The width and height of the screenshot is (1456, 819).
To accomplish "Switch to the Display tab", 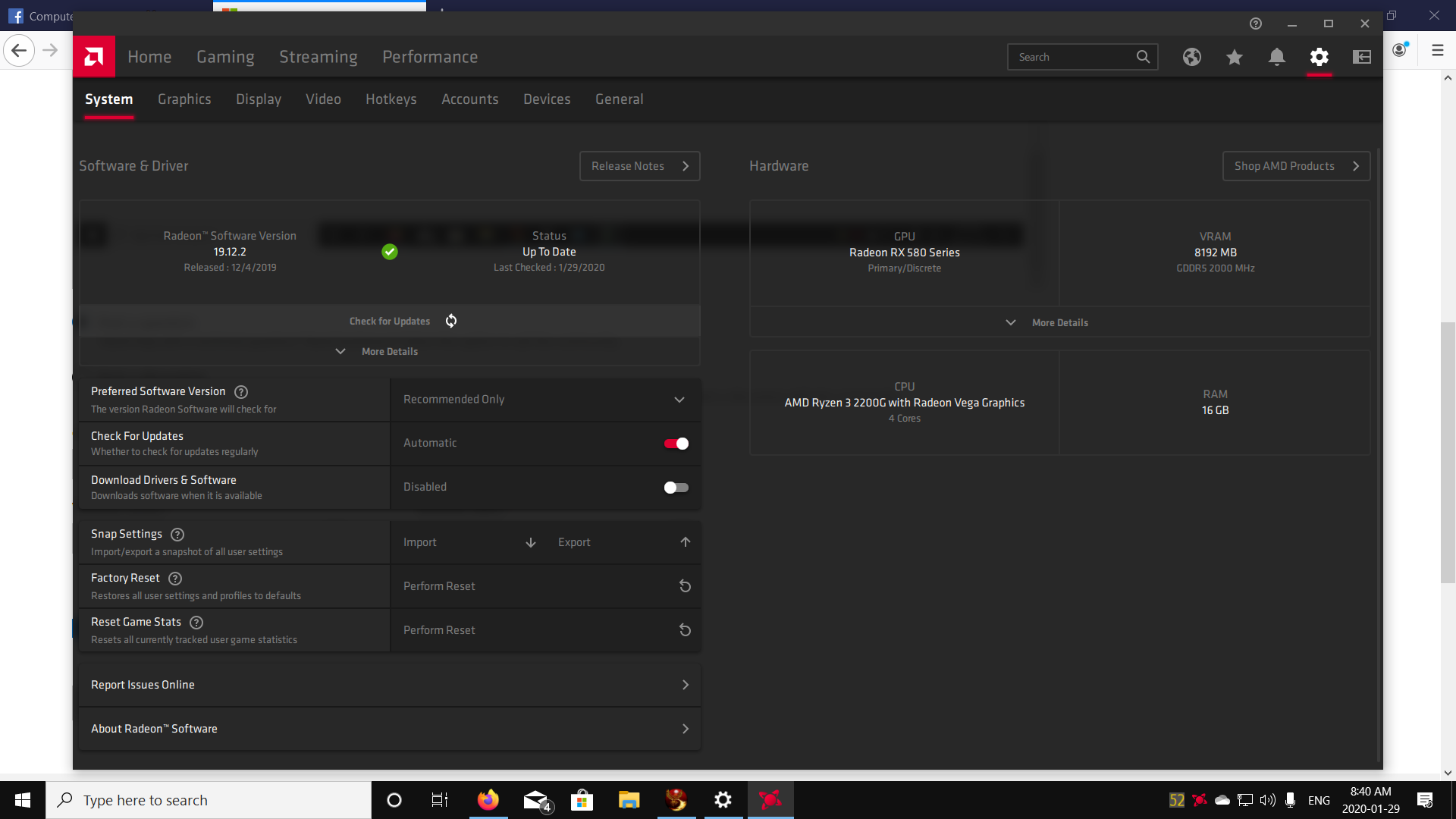I will [x=259, y=99].
